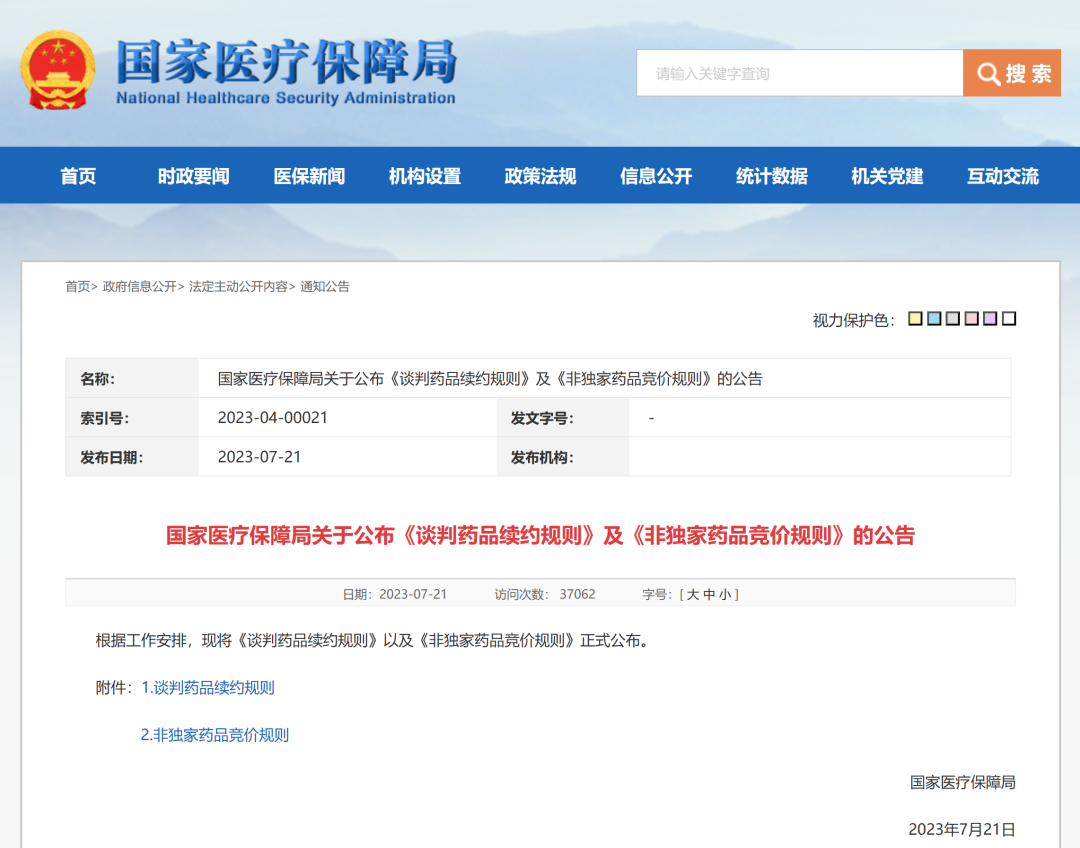Click the signature date 2023年7月21日
Screen dimensions: 1080x848
(962, 829)
